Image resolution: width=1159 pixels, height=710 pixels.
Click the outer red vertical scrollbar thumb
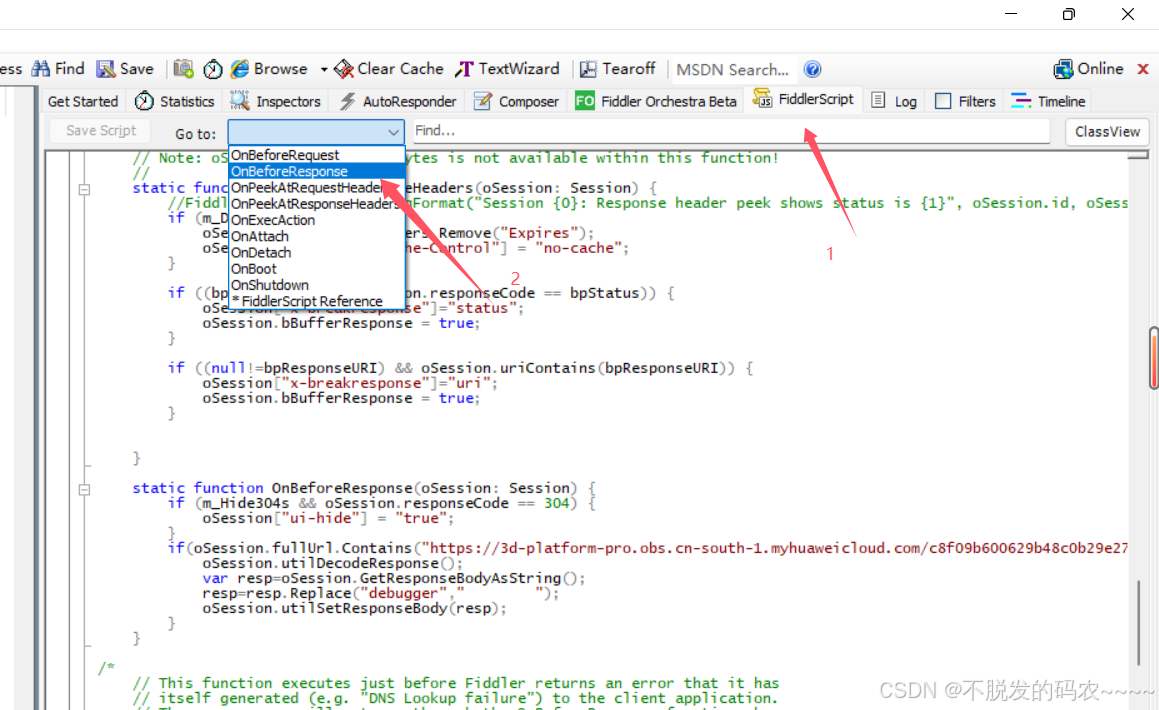[1154, 358]
